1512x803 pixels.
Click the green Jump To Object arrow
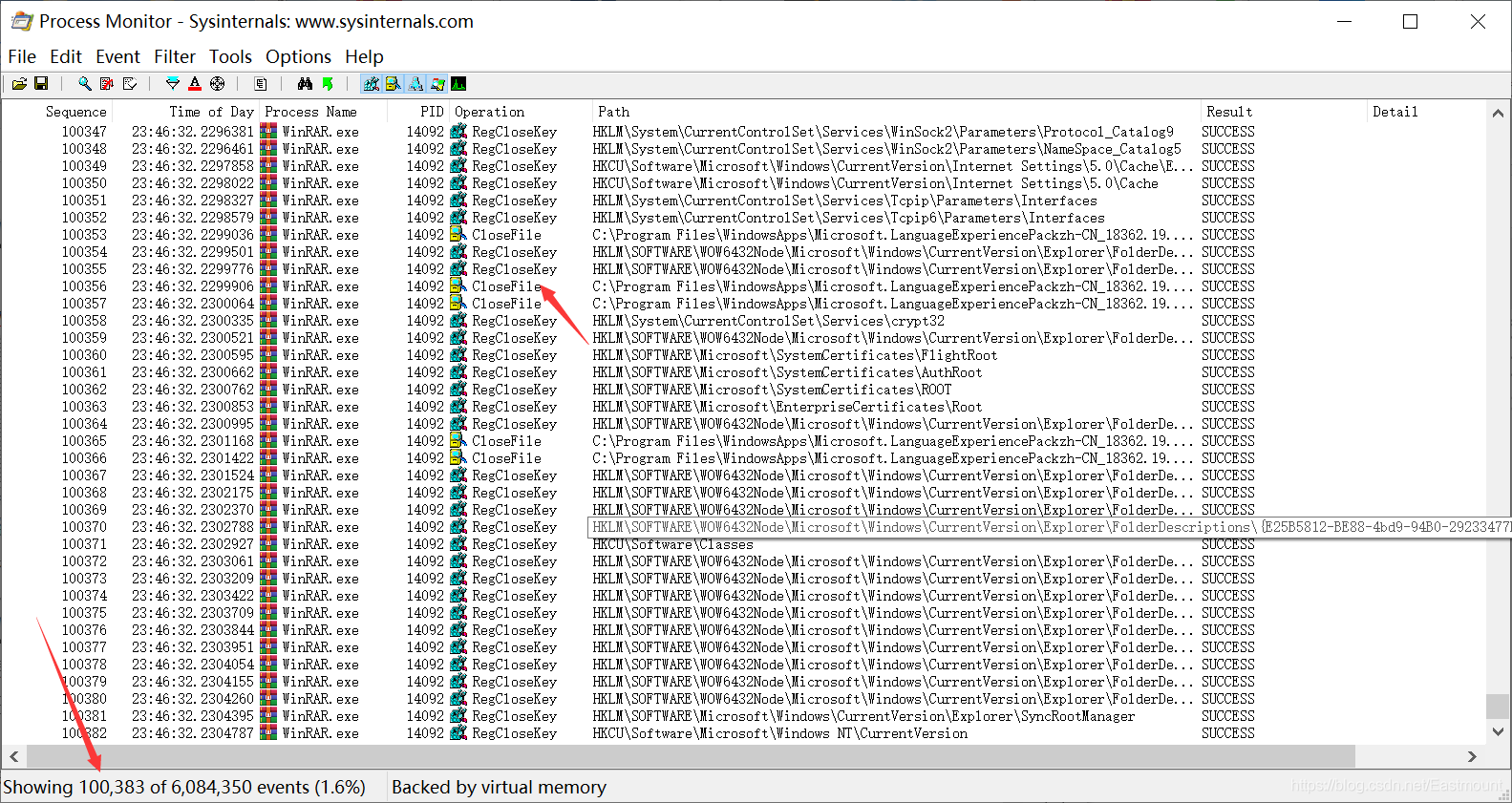(328, 84)
